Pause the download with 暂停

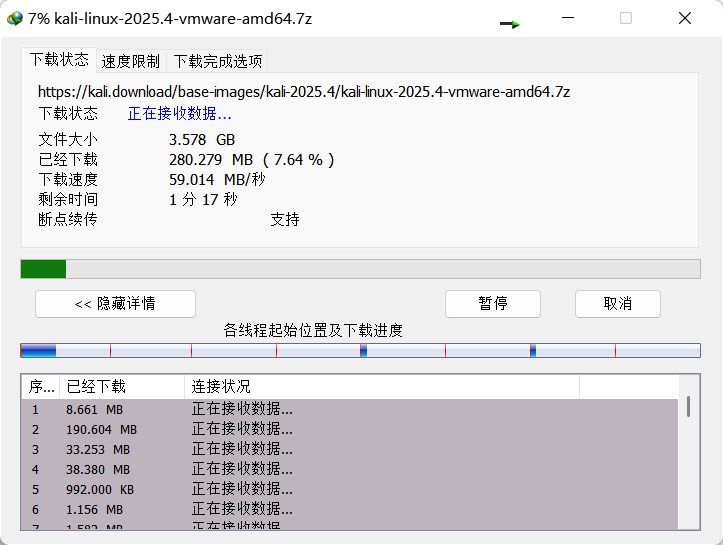click(x=492, y=304)
